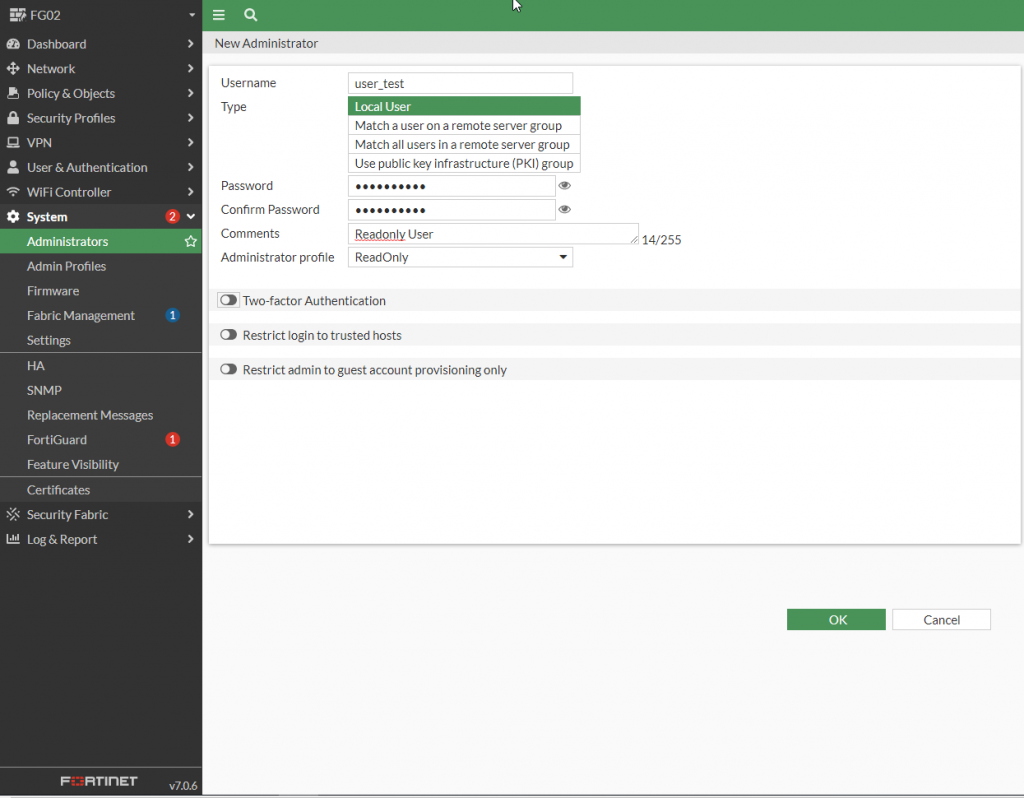Open the Administrator profile dropdown

(460, 257)
